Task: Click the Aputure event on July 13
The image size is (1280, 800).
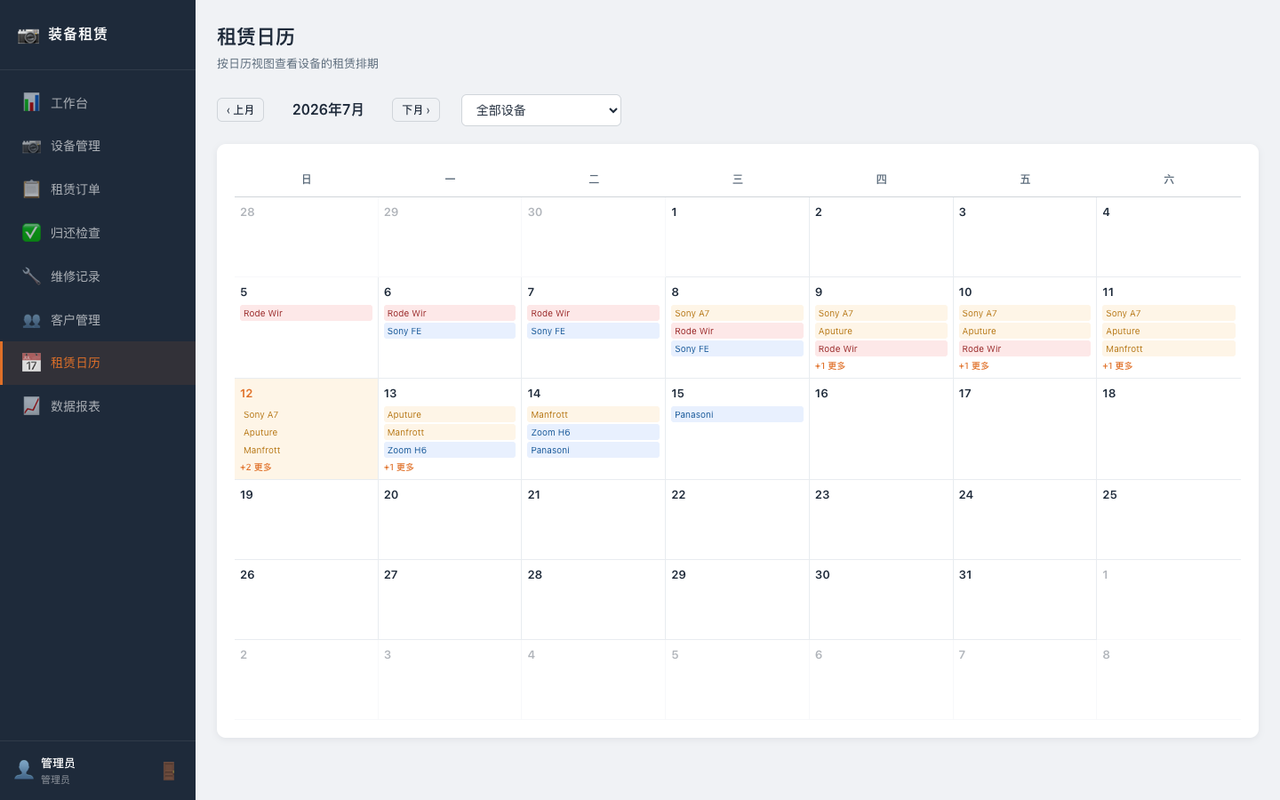Action: 449,414
